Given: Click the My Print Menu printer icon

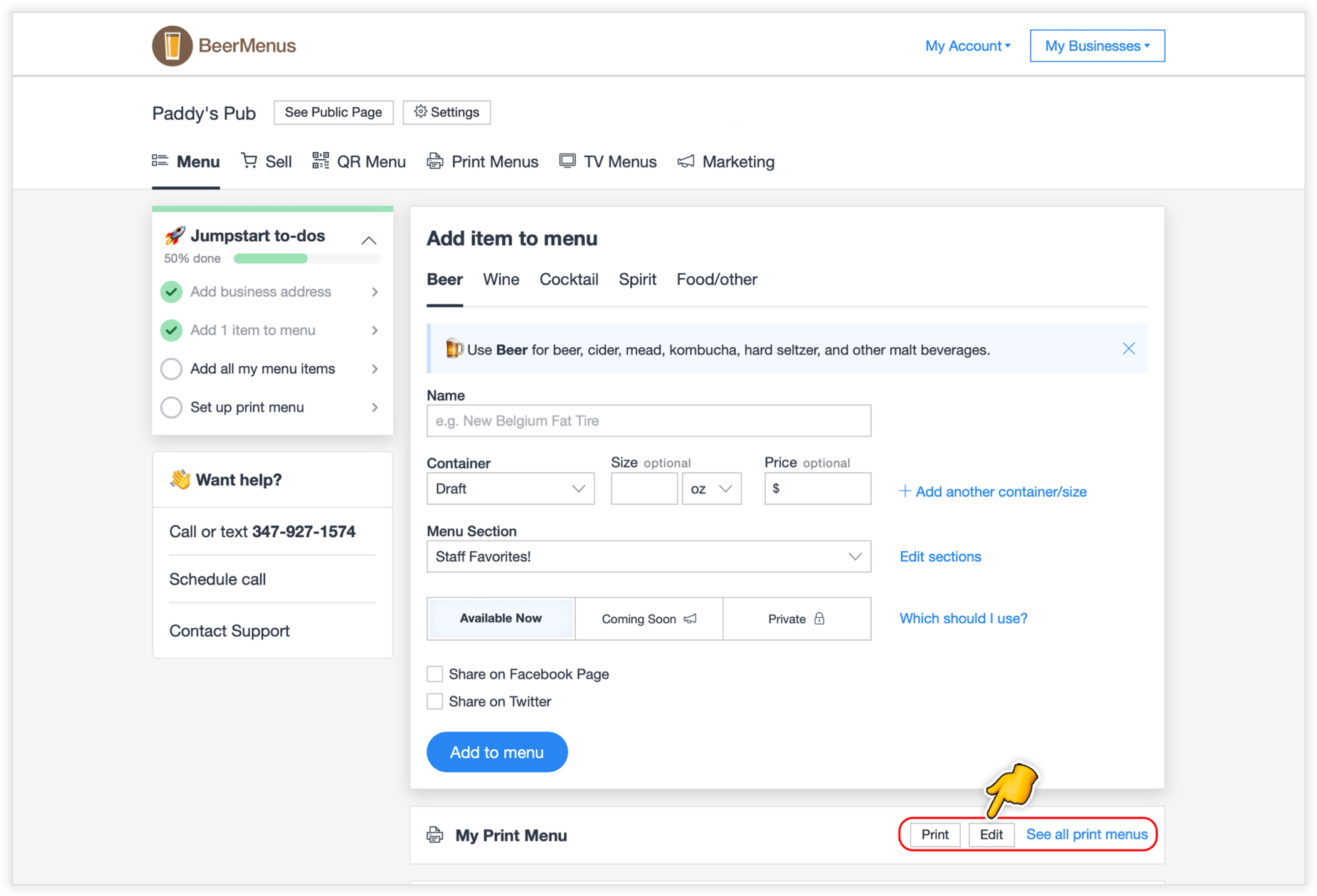Looking at the screenshot, I should tap(433, 835).
